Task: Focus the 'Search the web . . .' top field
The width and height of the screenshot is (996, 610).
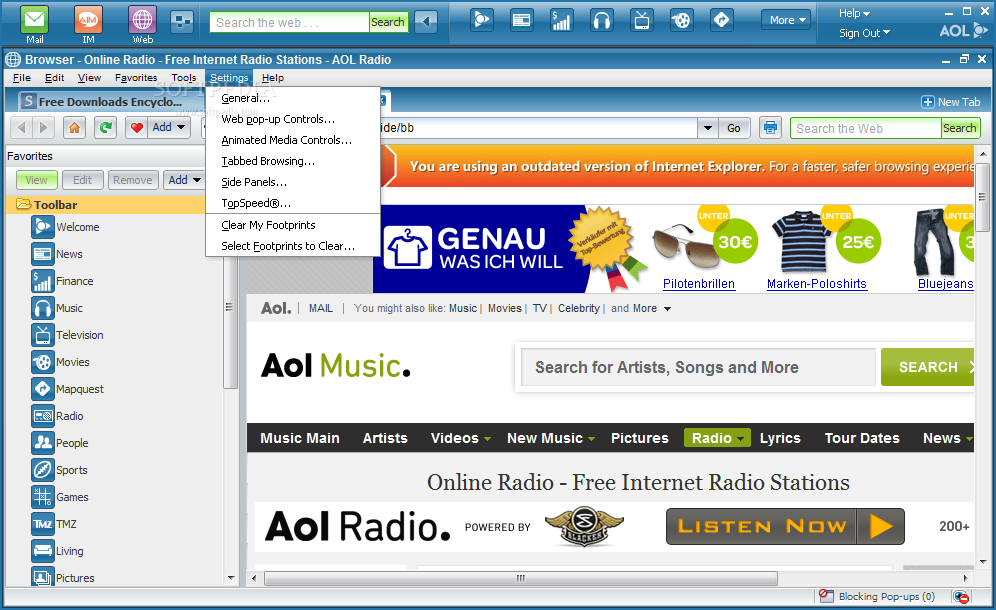Action: pos(289,22)
